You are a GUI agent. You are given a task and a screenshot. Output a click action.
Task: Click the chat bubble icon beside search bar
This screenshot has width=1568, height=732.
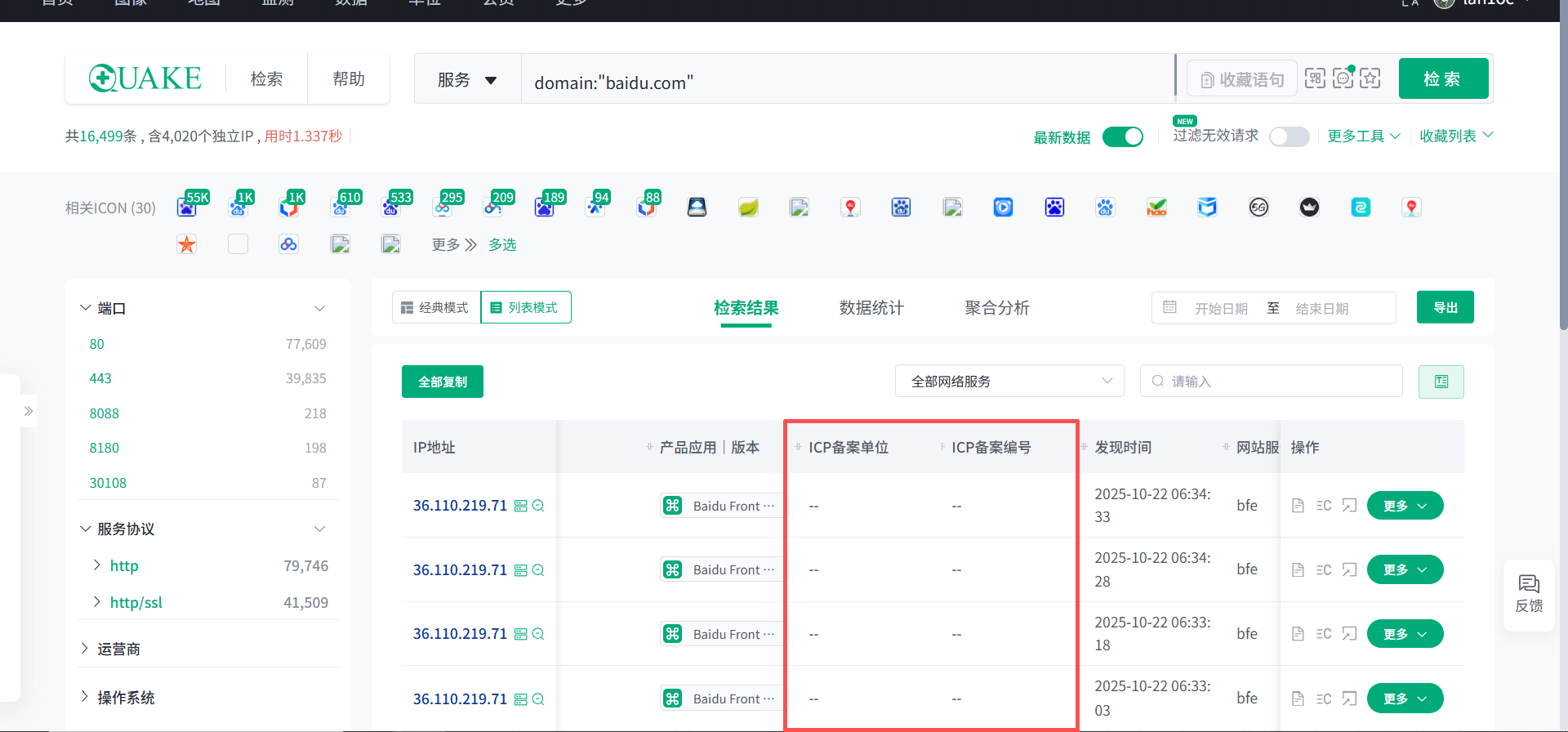click(x=1343, y=78)
